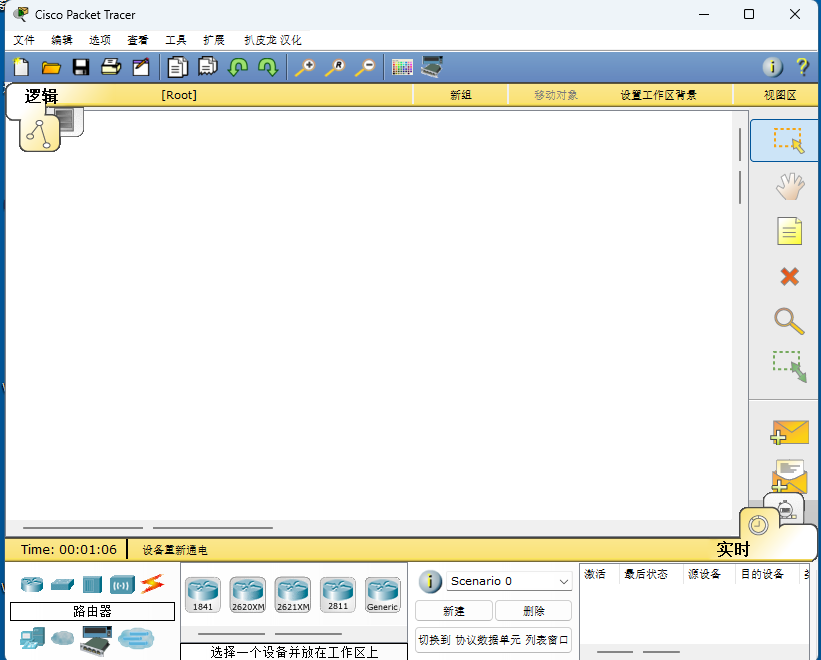Viewport: 821px width, 660px height.
Task: Click 新组 in the workspace bar
Action: tap(461, 95)
